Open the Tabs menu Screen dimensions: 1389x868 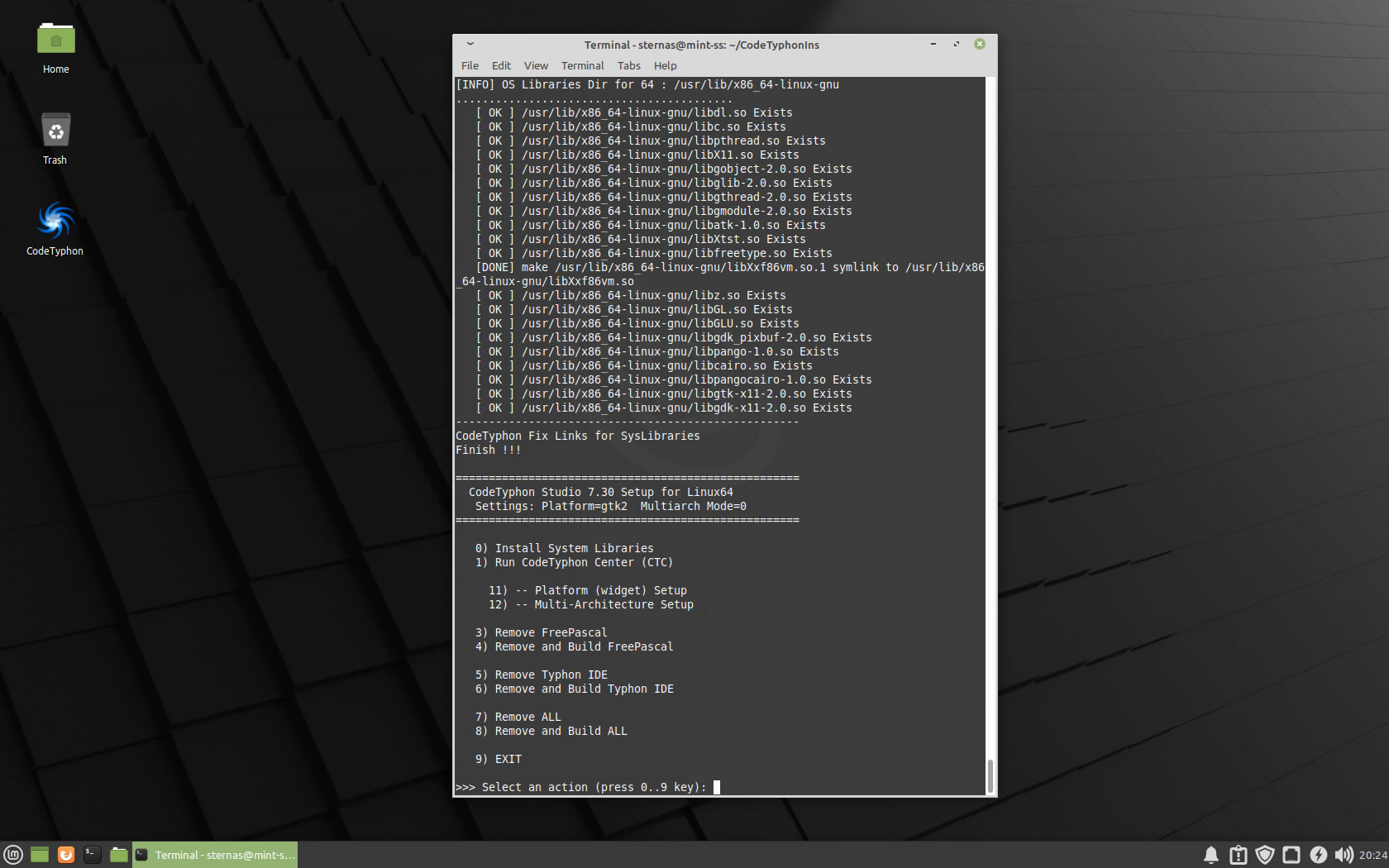(628, 65)
